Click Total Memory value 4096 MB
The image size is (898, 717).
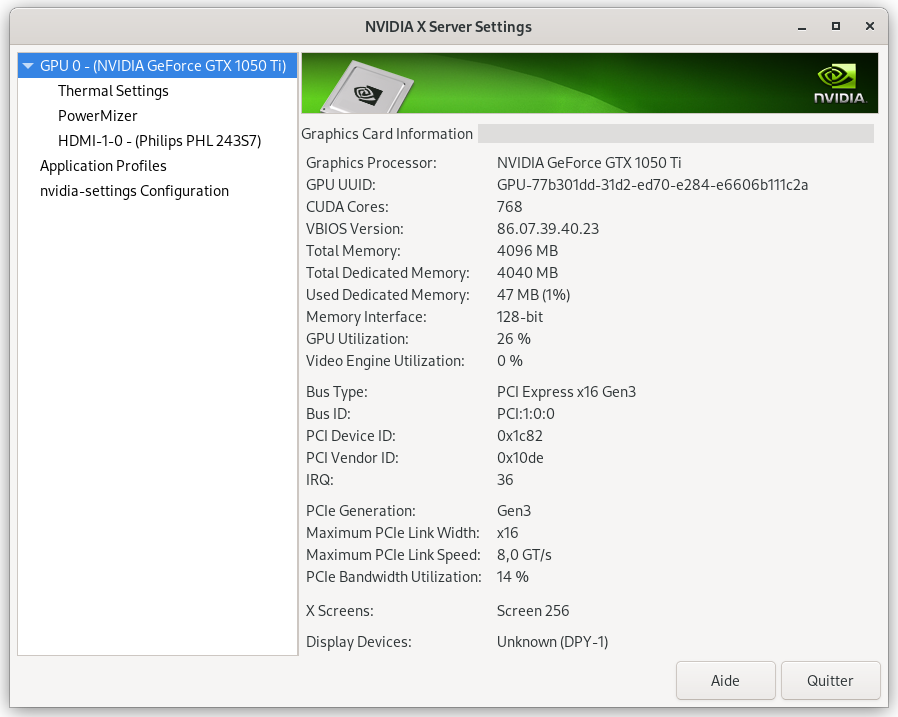[527, 251]
